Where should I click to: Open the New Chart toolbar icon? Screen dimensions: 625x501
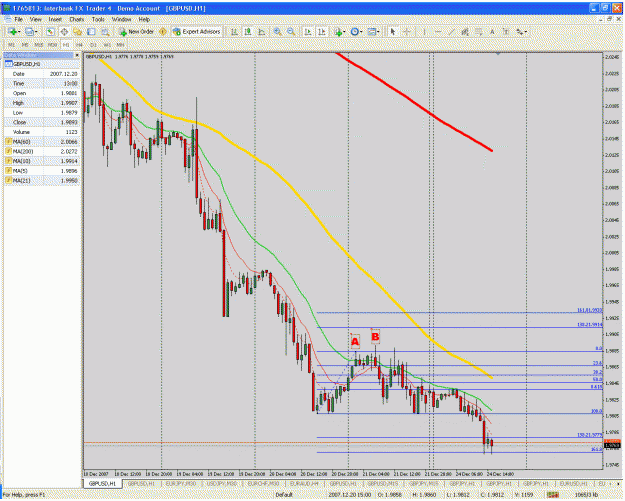coord(12,32)
